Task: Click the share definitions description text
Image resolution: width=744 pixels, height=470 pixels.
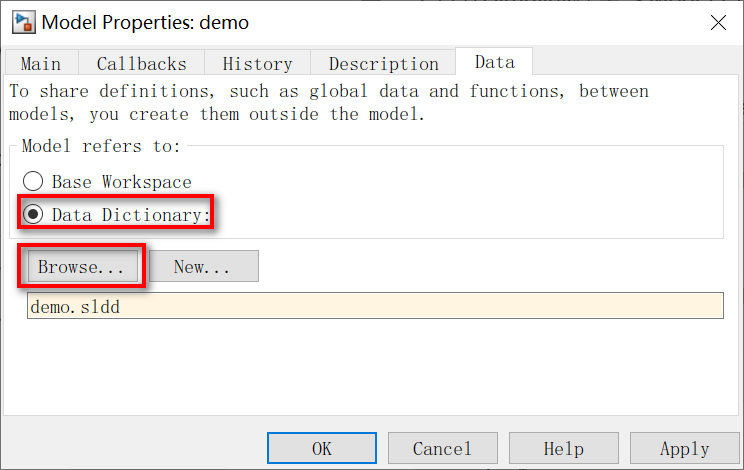Action: coord(329,102)
